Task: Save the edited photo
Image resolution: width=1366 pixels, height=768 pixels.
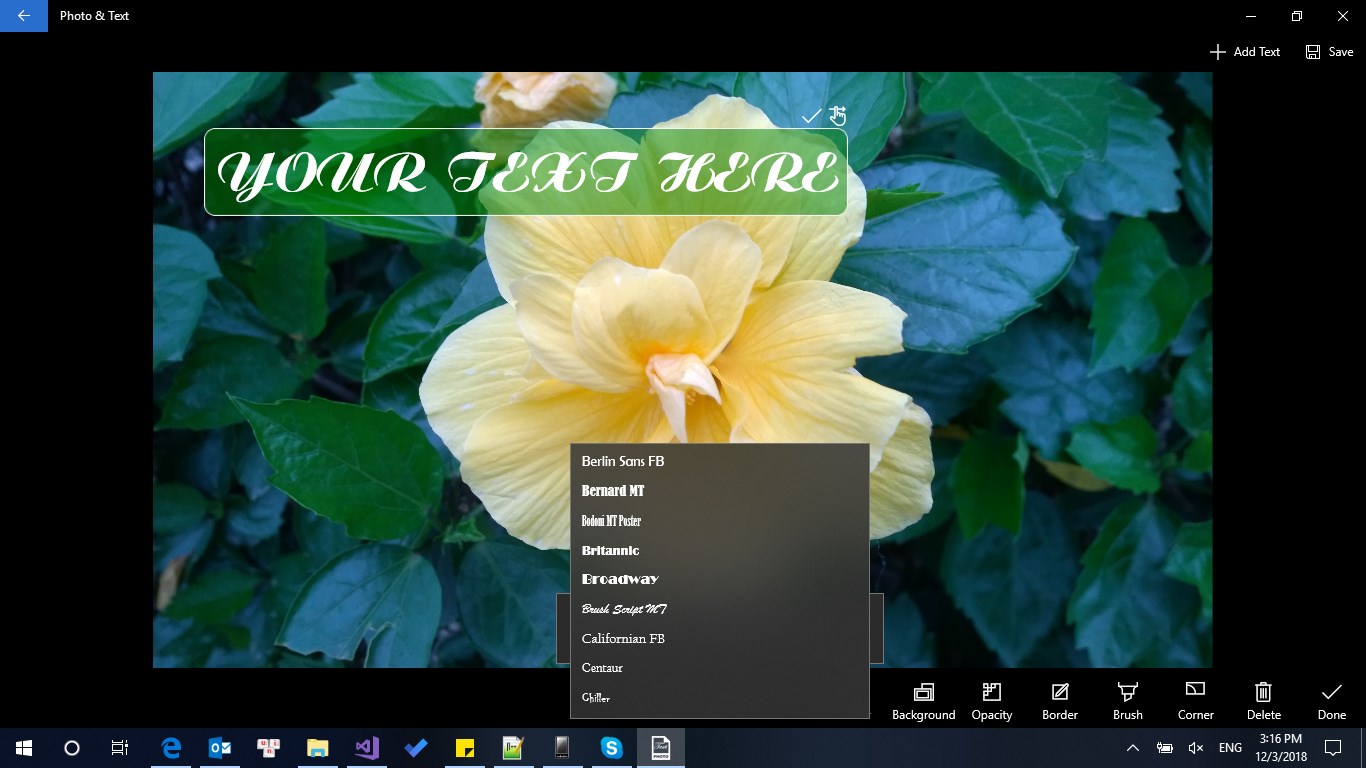Action: coord(1329,52)
